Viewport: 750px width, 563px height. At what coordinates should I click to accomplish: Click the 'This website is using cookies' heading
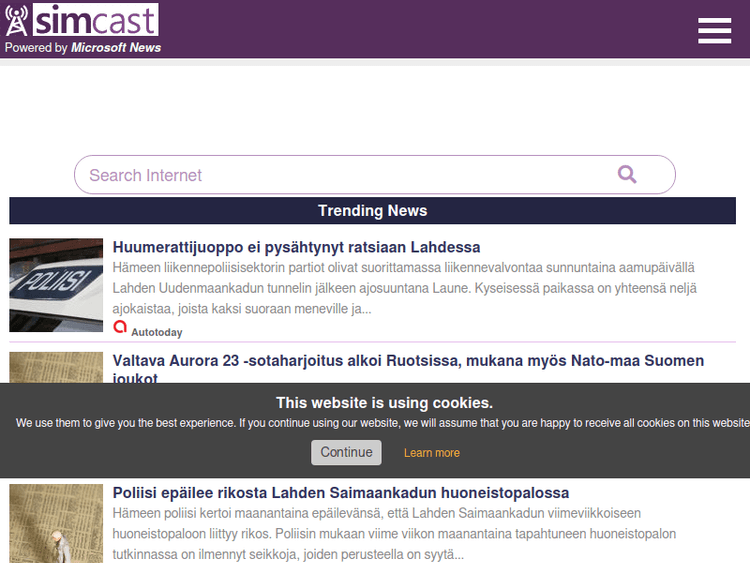[384, 403]
